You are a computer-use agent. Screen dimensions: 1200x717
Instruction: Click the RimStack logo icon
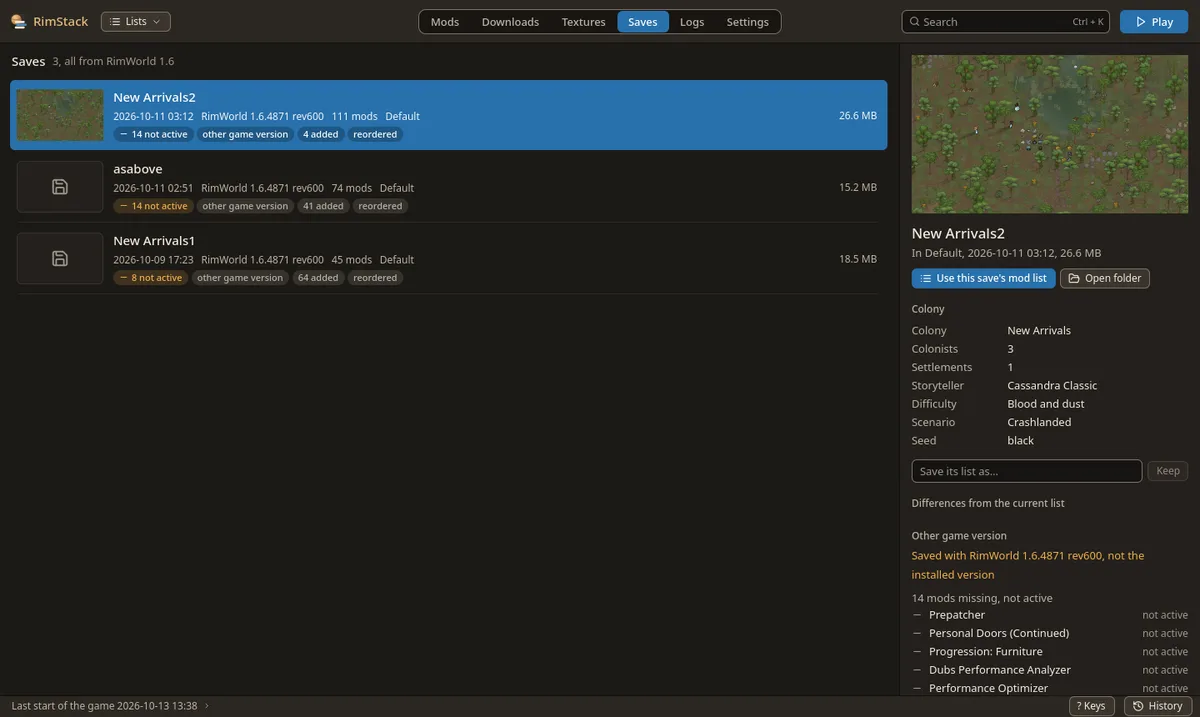pos(18,21)
